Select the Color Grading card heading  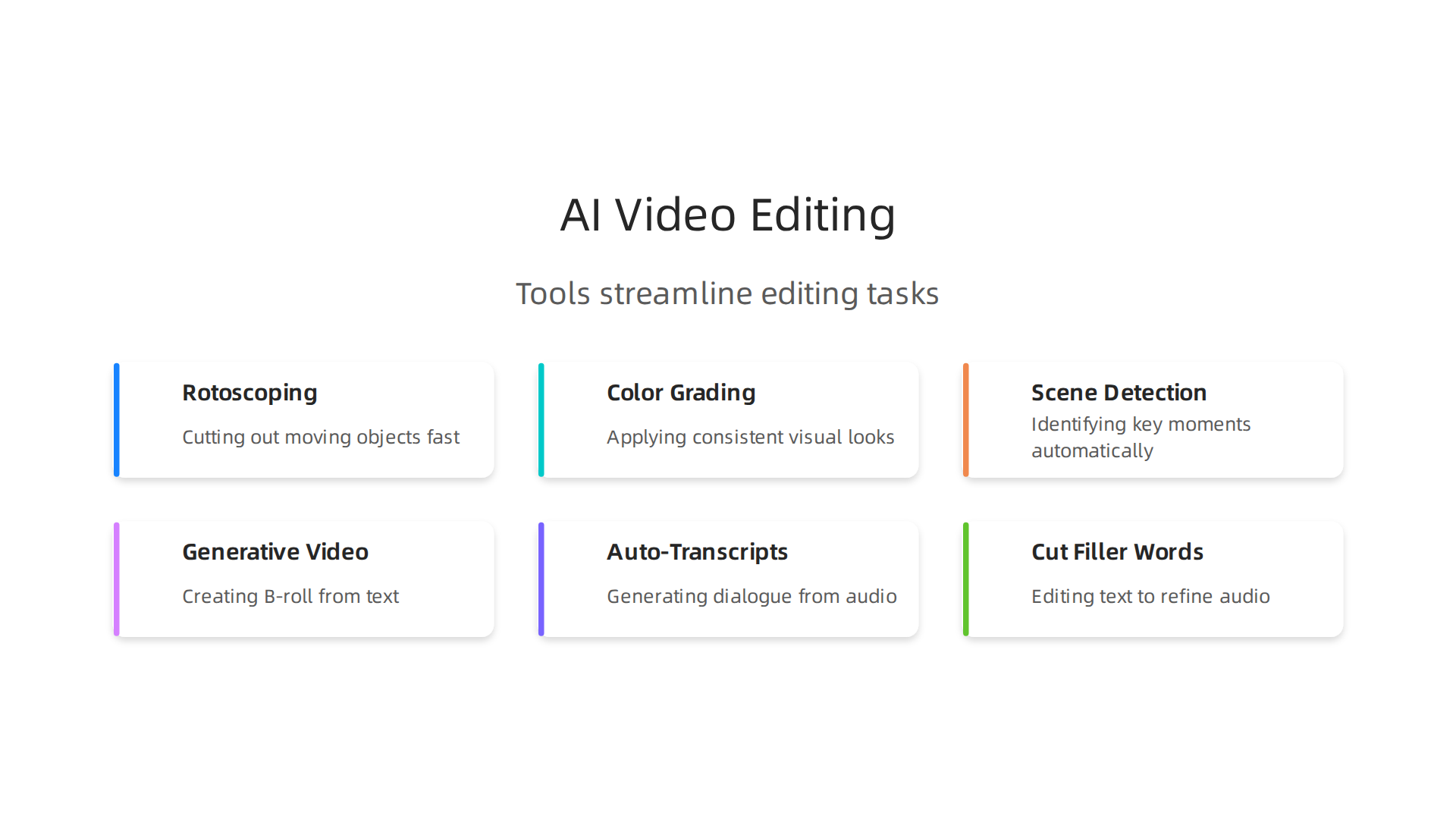point(681,393)
